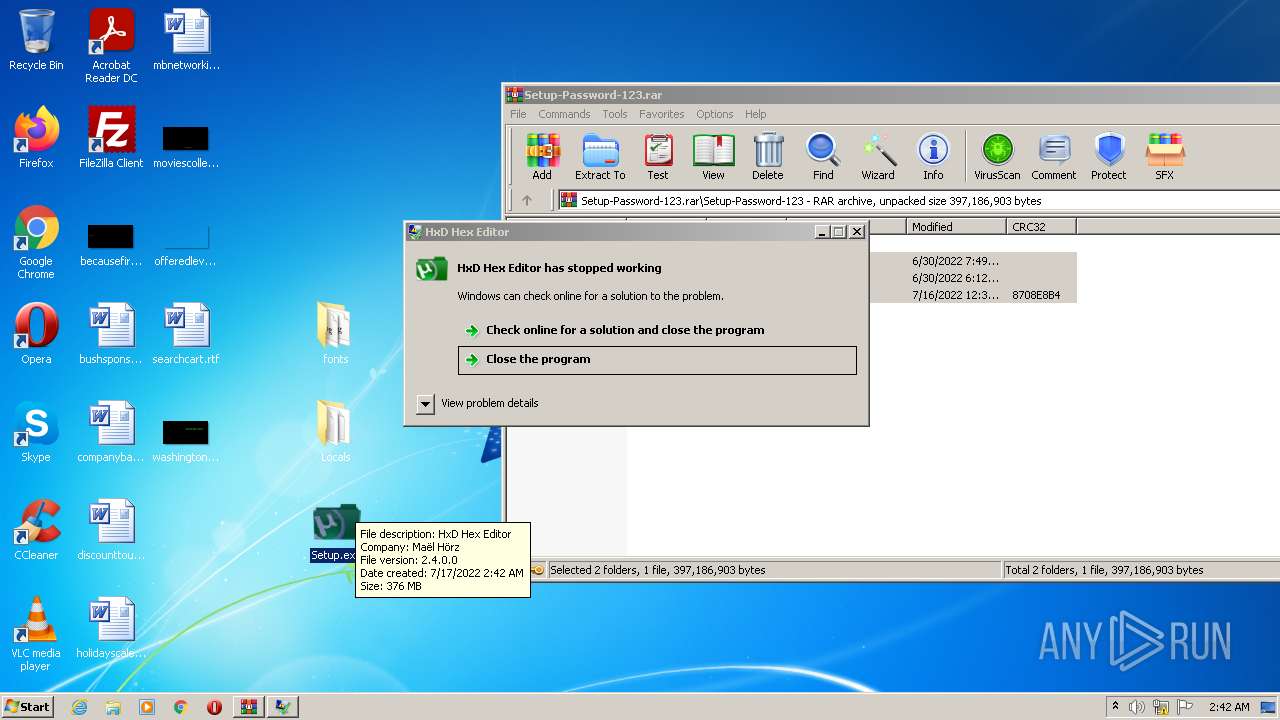Sort by Modified column header
Screen dimensions: 1280x720
(x=956, y=227)
